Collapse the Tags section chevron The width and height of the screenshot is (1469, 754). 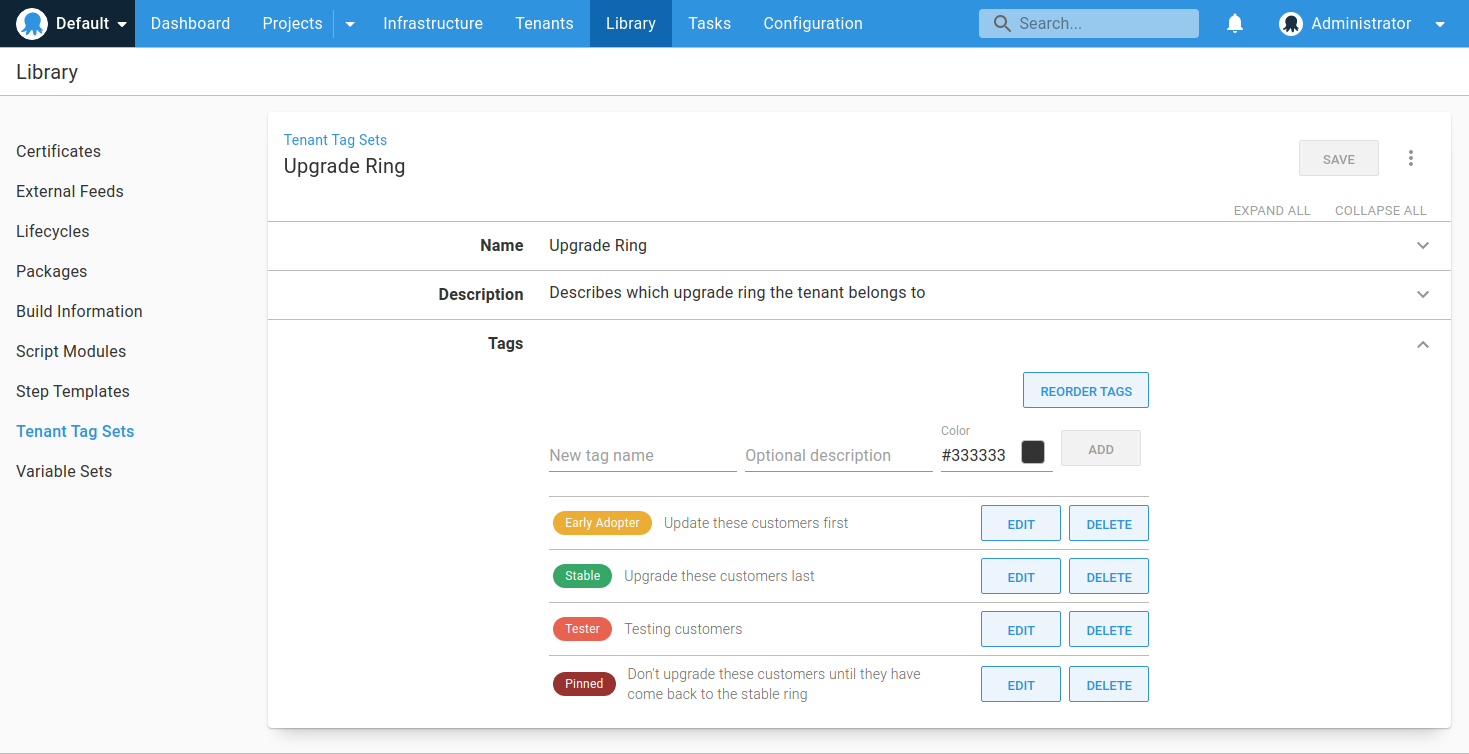(1423, 344)
